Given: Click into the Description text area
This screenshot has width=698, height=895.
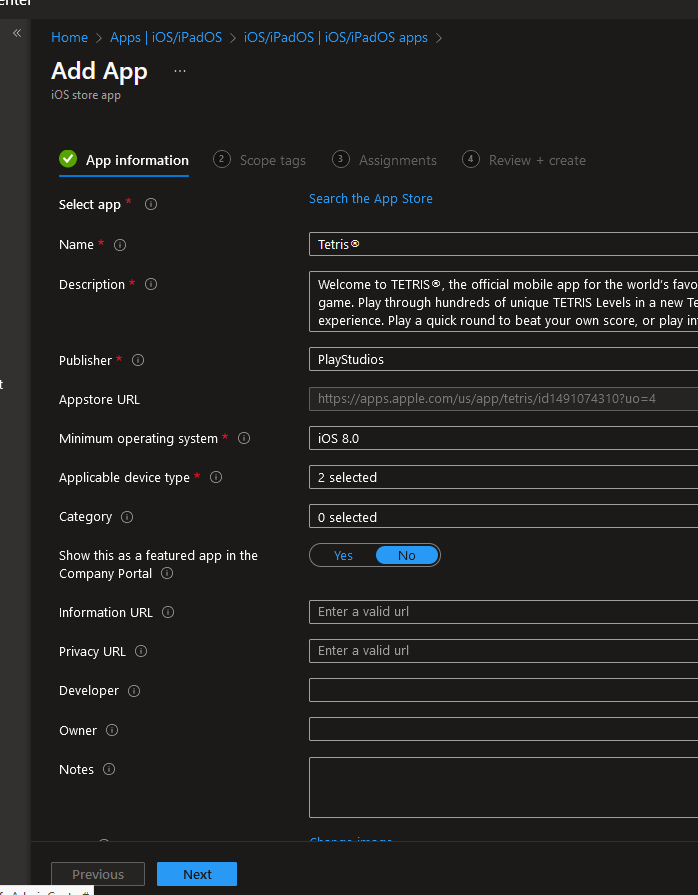Looking at the screenshot, I should tap(503, 302).
